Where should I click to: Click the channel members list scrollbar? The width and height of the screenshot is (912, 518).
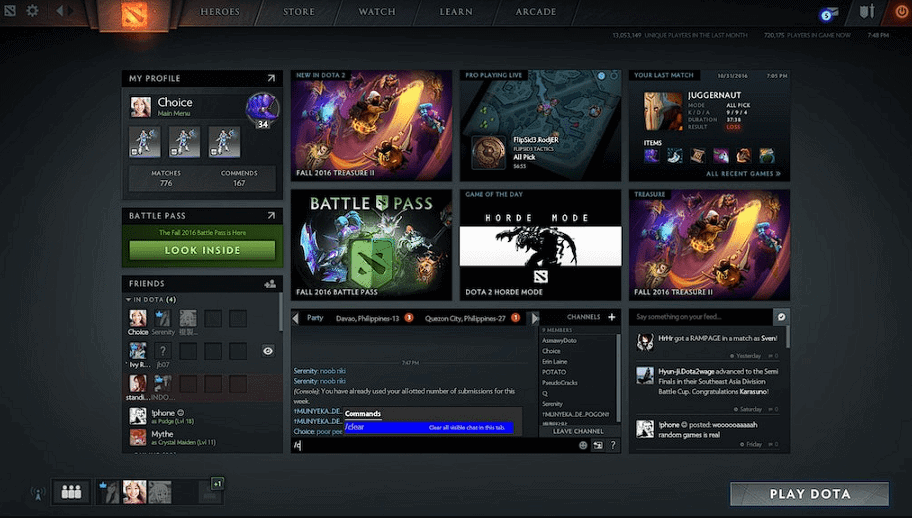point(618,377)
